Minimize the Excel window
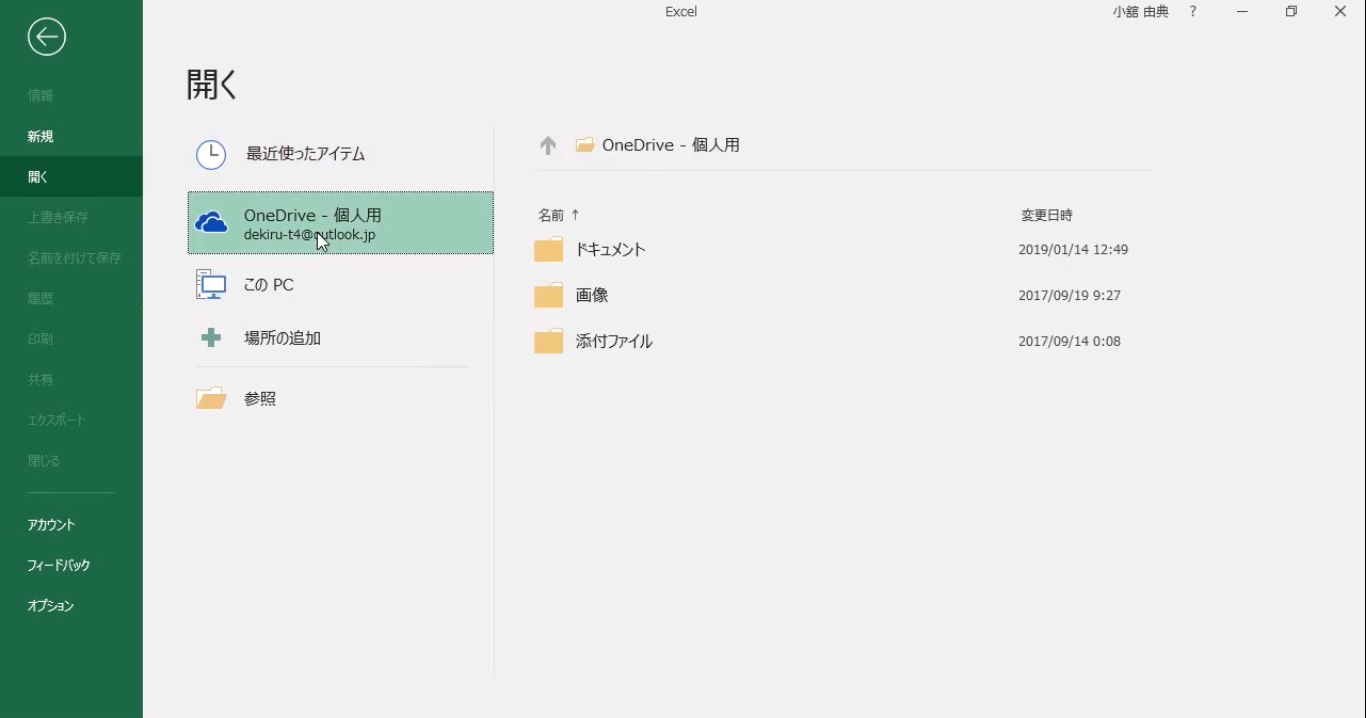This screenshot has height=718, width=1366. click(1242, 12)
